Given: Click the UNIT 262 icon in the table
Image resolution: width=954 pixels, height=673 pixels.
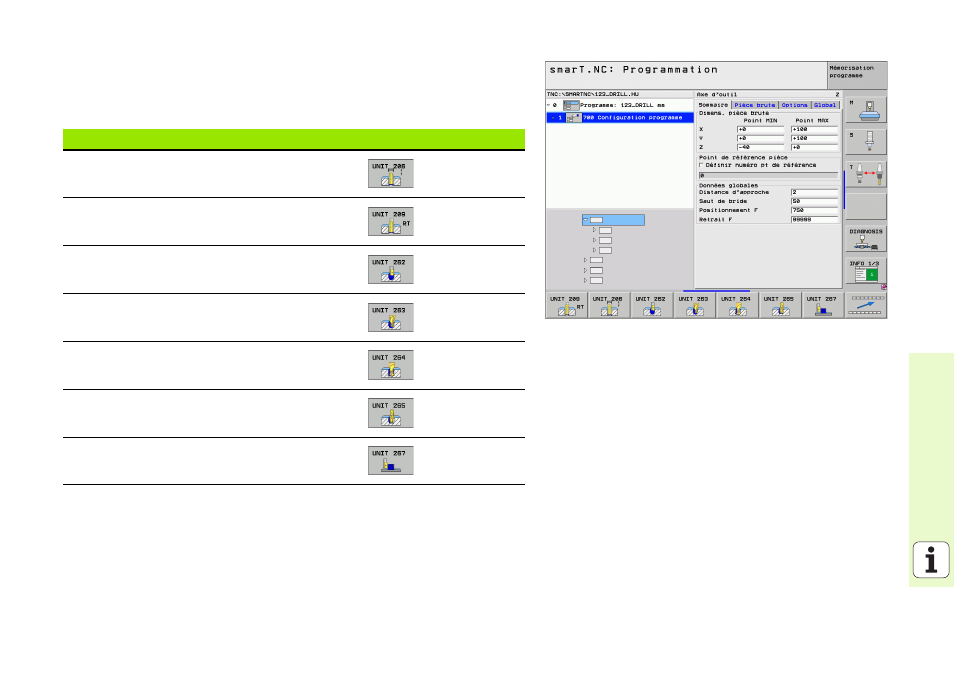Looking at the screenshot, I should tap(391, 269).
